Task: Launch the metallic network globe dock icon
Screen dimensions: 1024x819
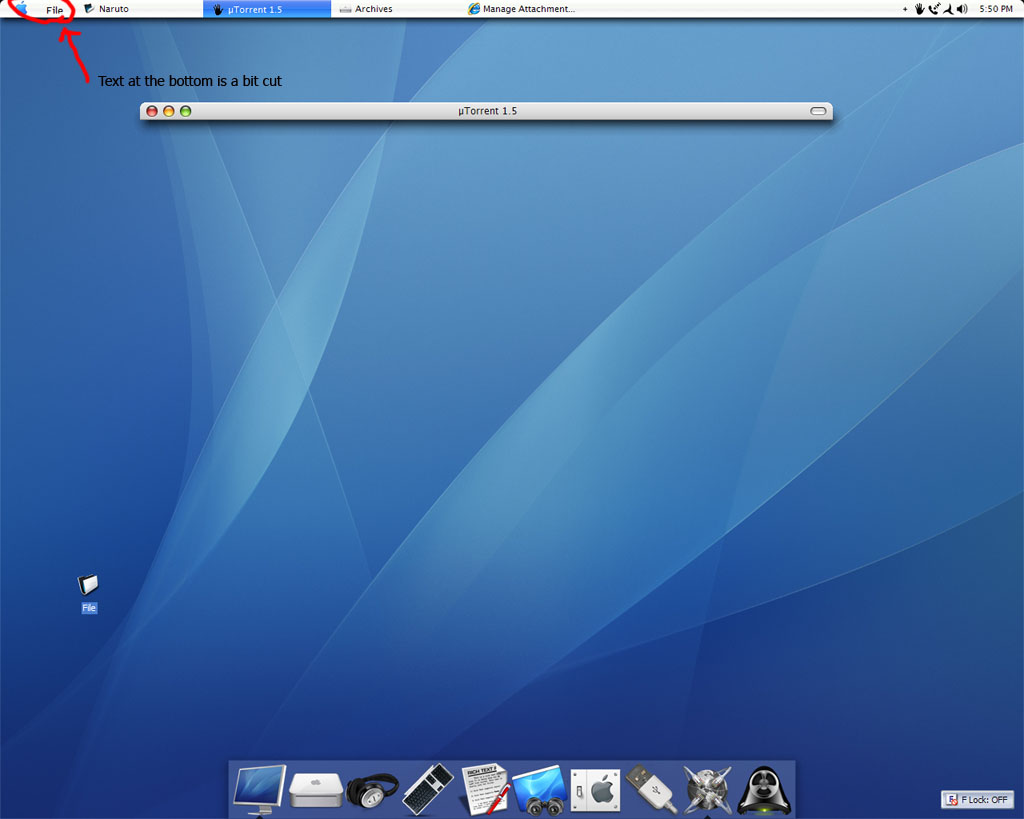Action: pos(707,790)
